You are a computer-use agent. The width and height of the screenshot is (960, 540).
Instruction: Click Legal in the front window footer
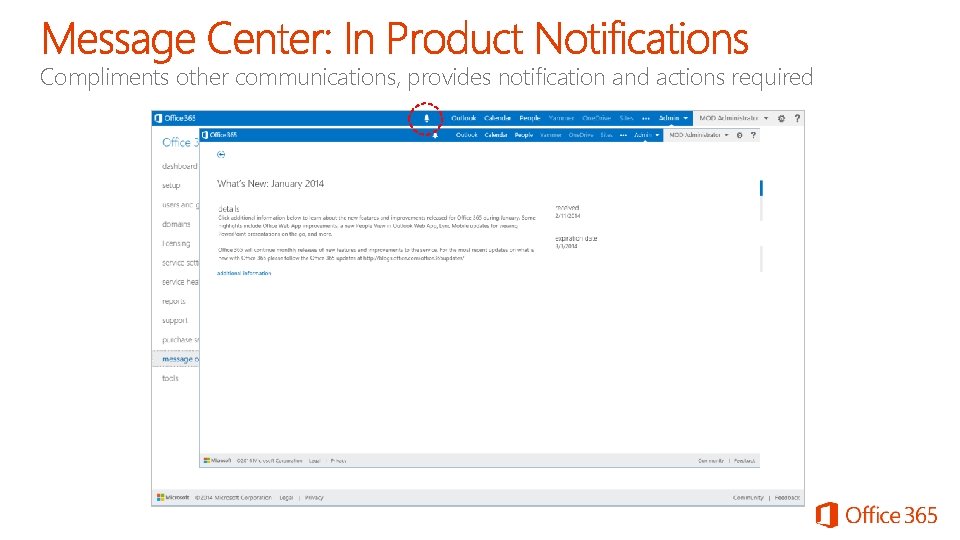pyautogui.click(x=315, y=460)
